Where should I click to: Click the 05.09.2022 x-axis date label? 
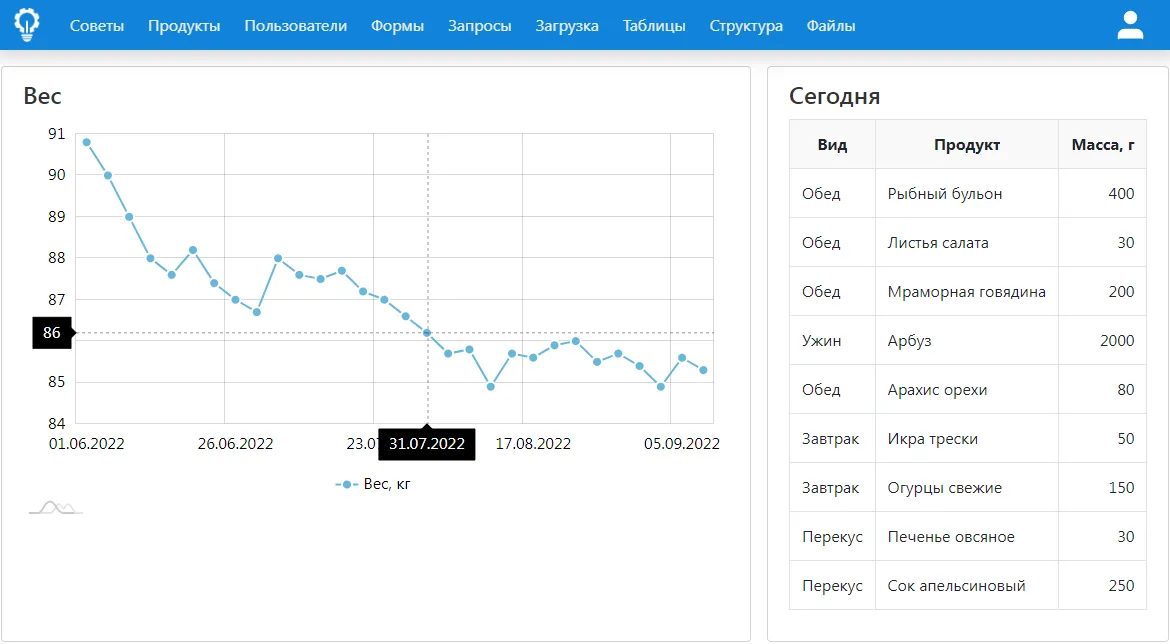pyautogui.click(x=682, y=444)
